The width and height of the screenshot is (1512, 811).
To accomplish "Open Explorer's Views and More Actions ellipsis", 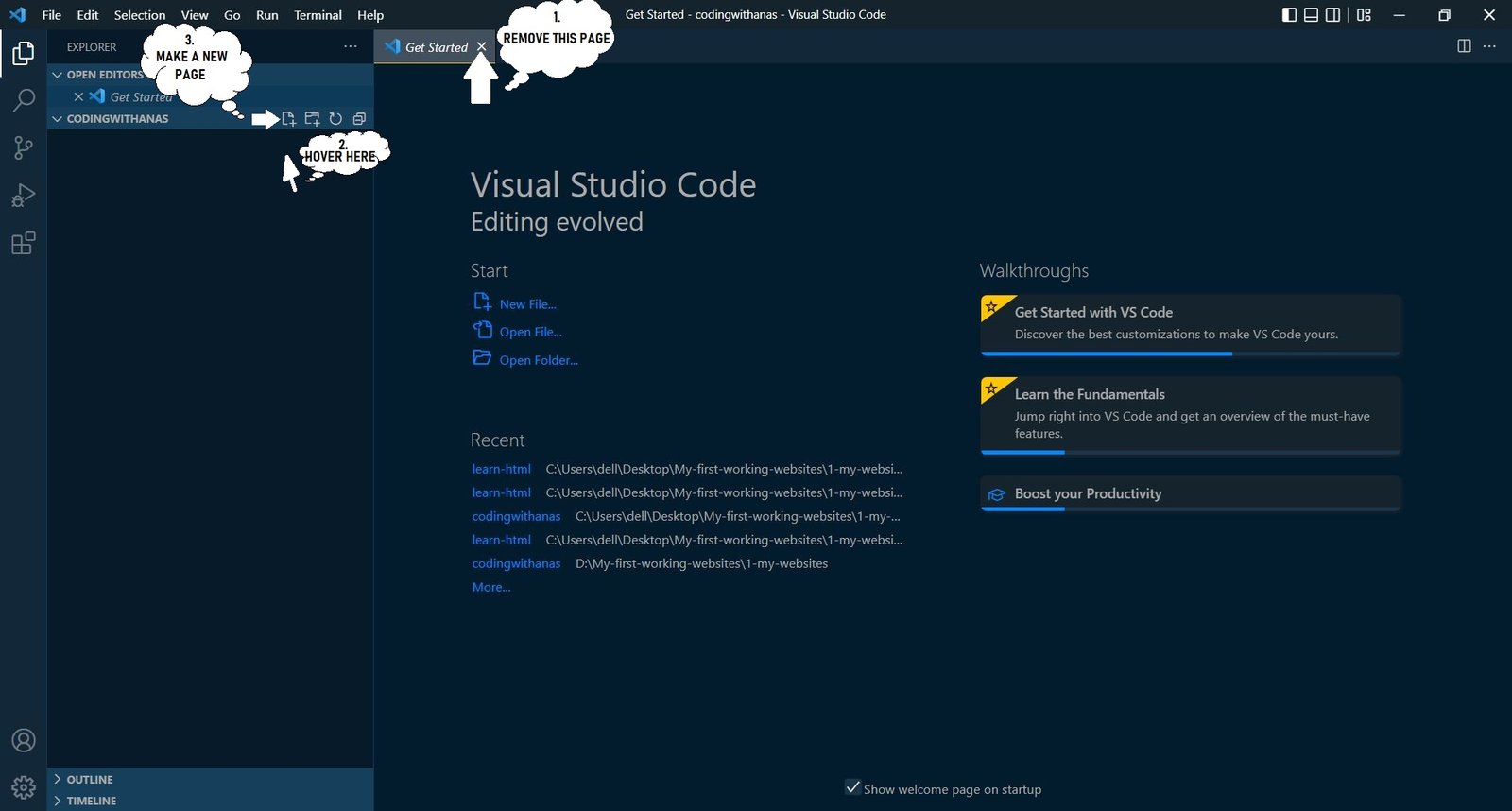I will 351,46.
